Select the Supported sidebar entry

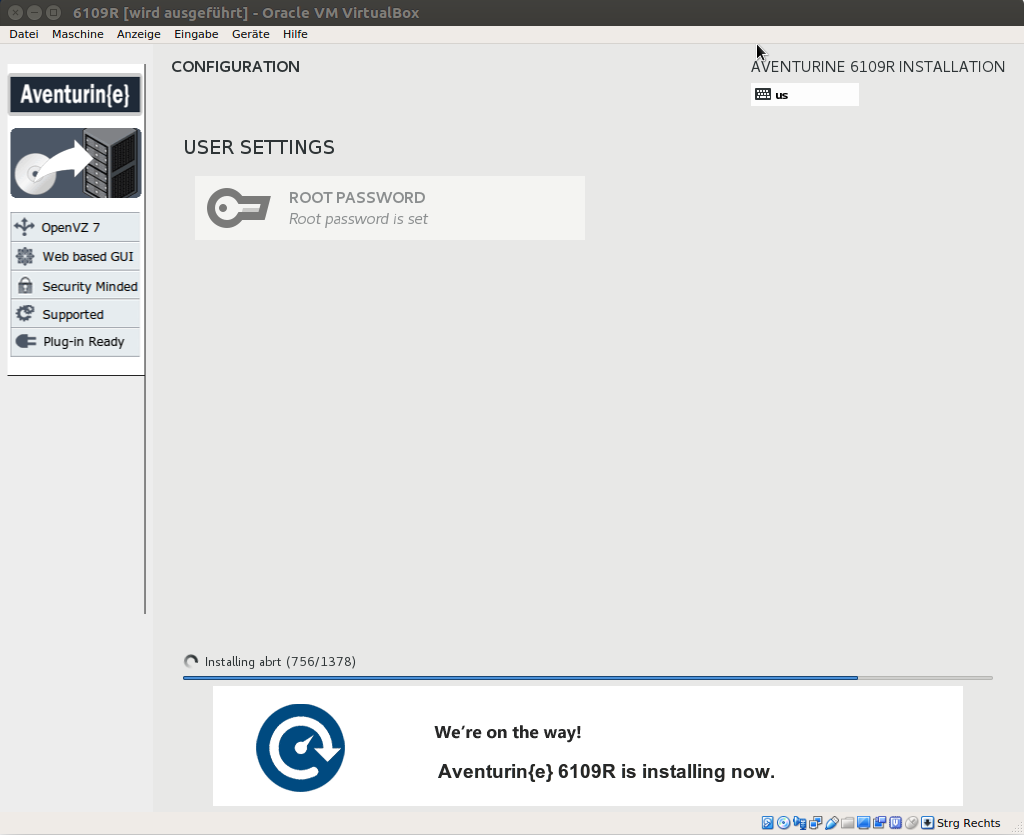tap(75, 313)
